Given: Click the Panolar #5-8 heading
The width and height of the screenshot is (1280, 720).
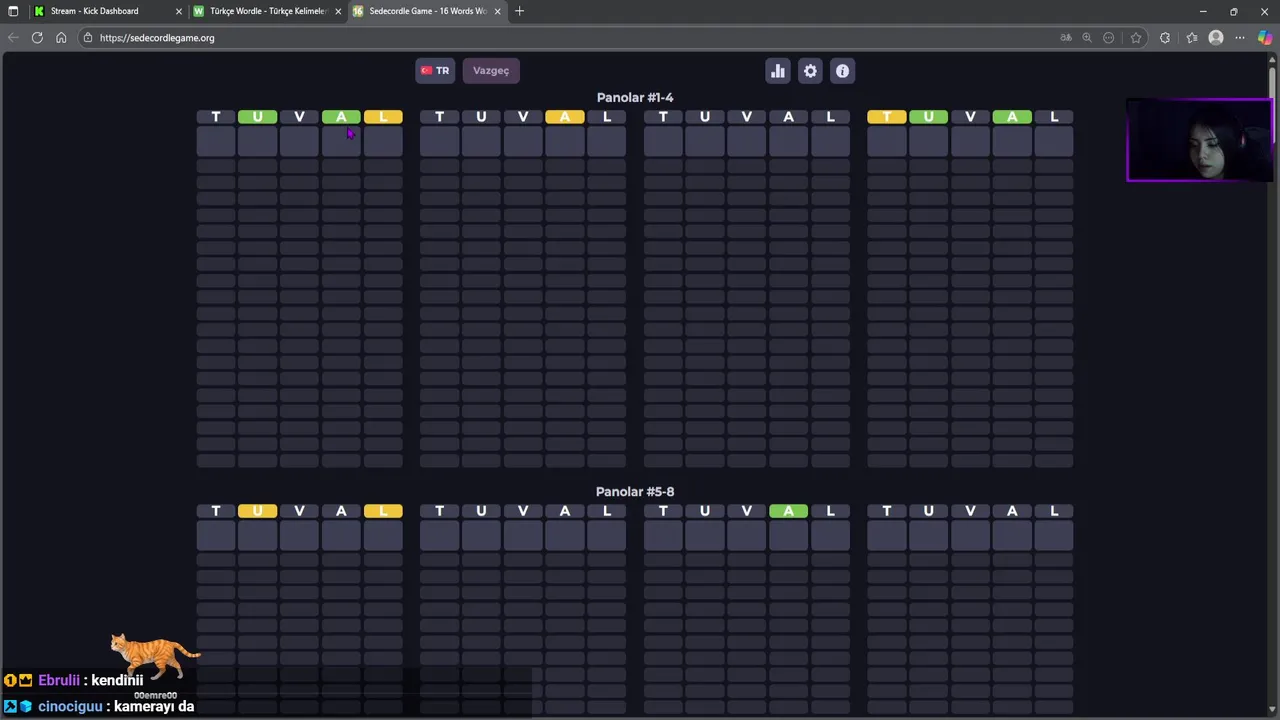Looking at the screenshot, I should [635, 491].
